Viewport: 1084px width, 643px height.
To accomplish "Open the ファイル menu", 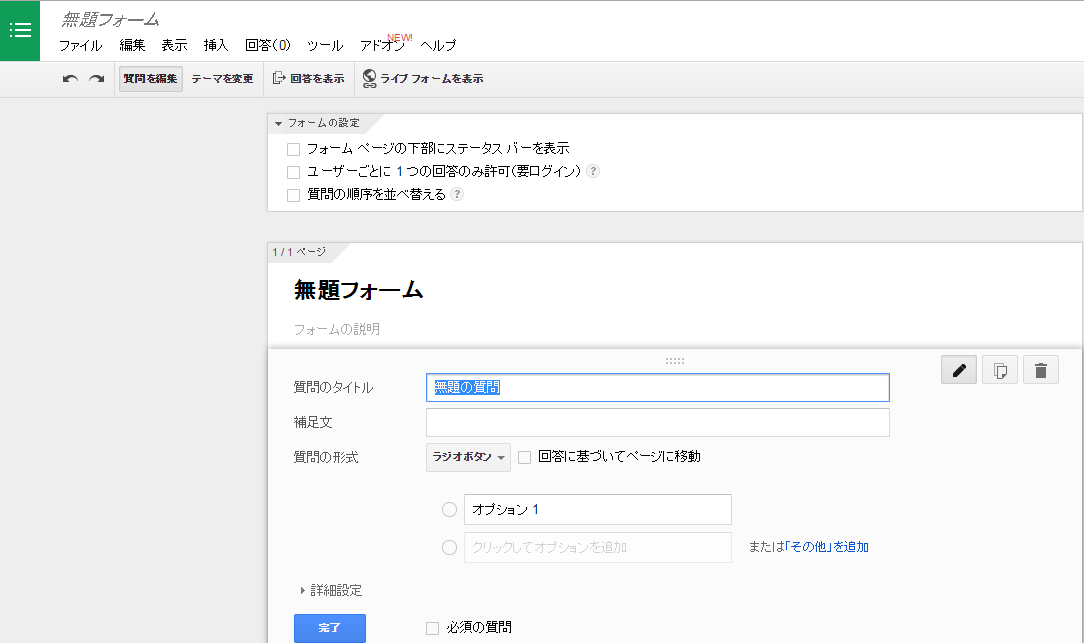I will click(x=80, y=46).
